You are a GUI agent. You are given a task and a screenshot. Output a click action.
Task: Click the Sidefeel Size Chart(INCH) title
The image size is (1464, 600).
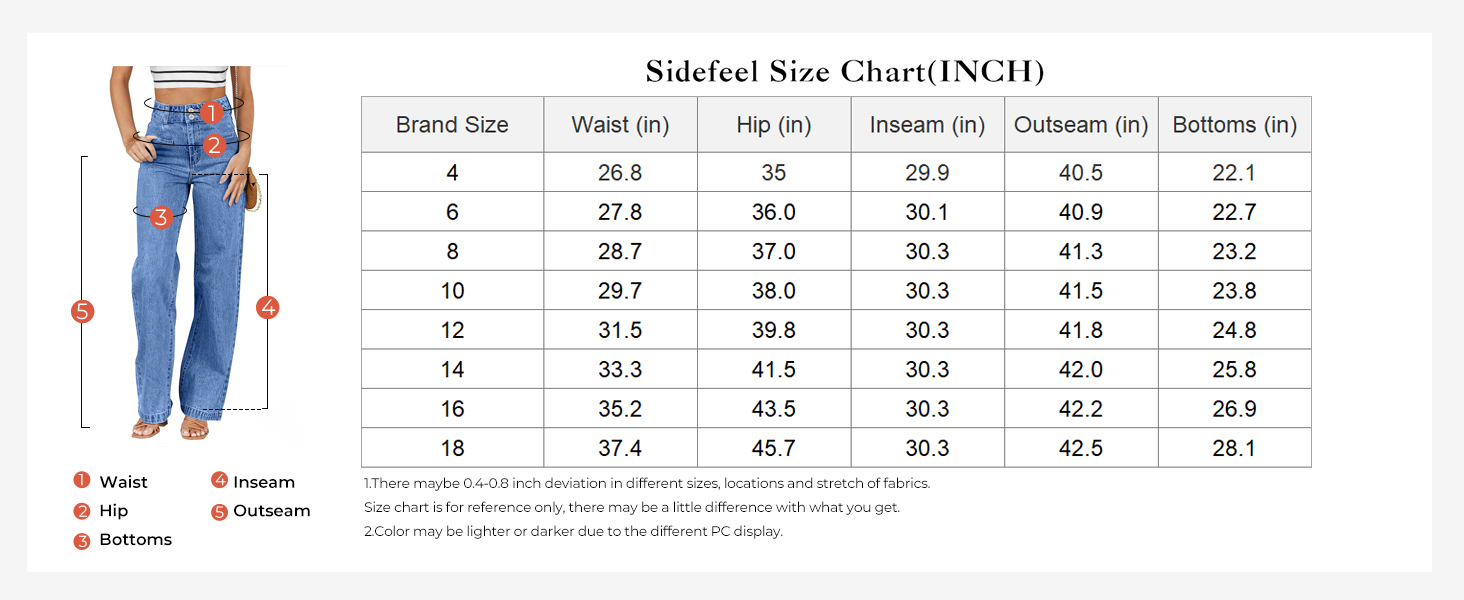pyautogui.click(x=845, y=71)
